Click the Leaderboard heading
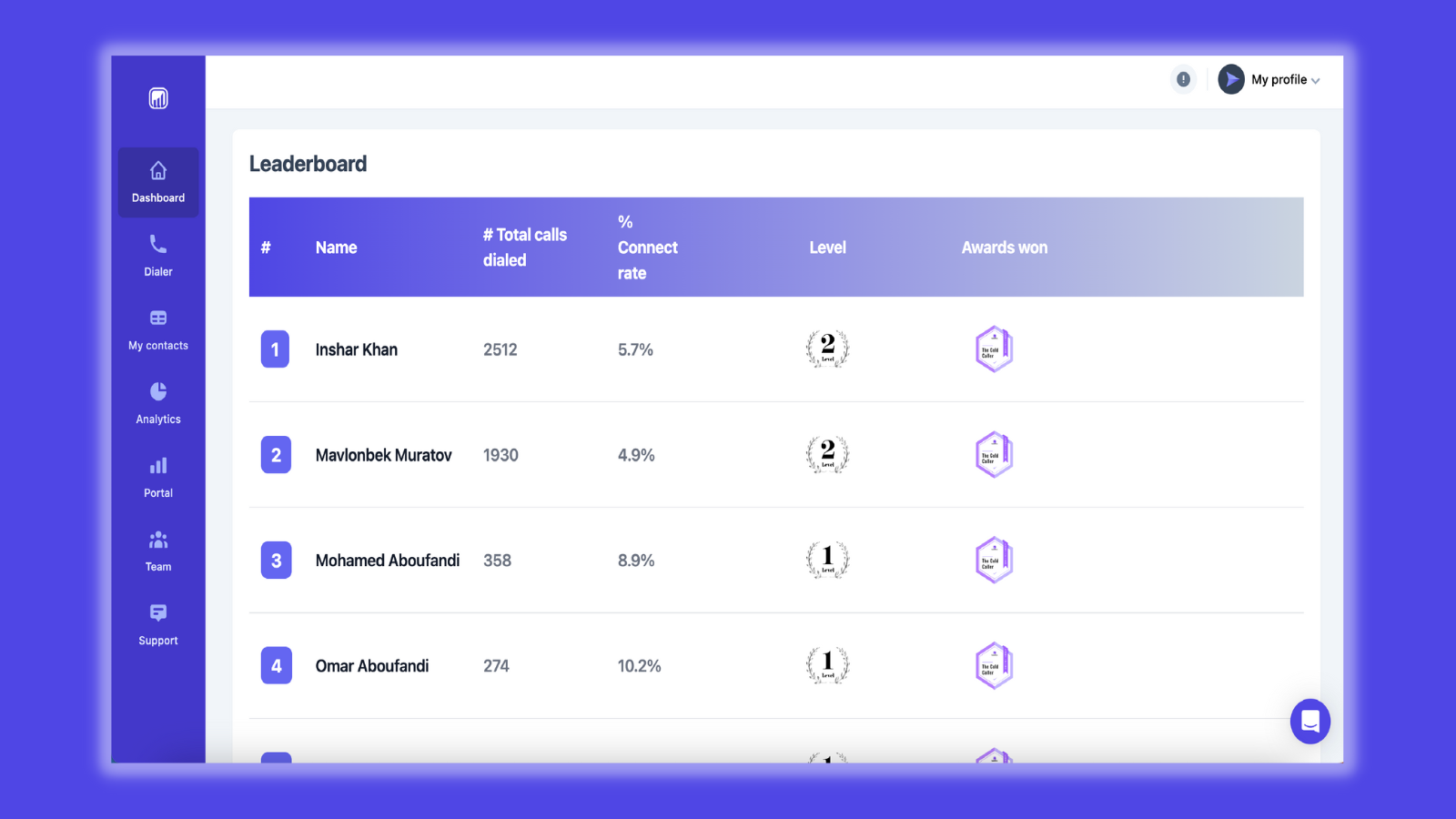 click(308, 164)
